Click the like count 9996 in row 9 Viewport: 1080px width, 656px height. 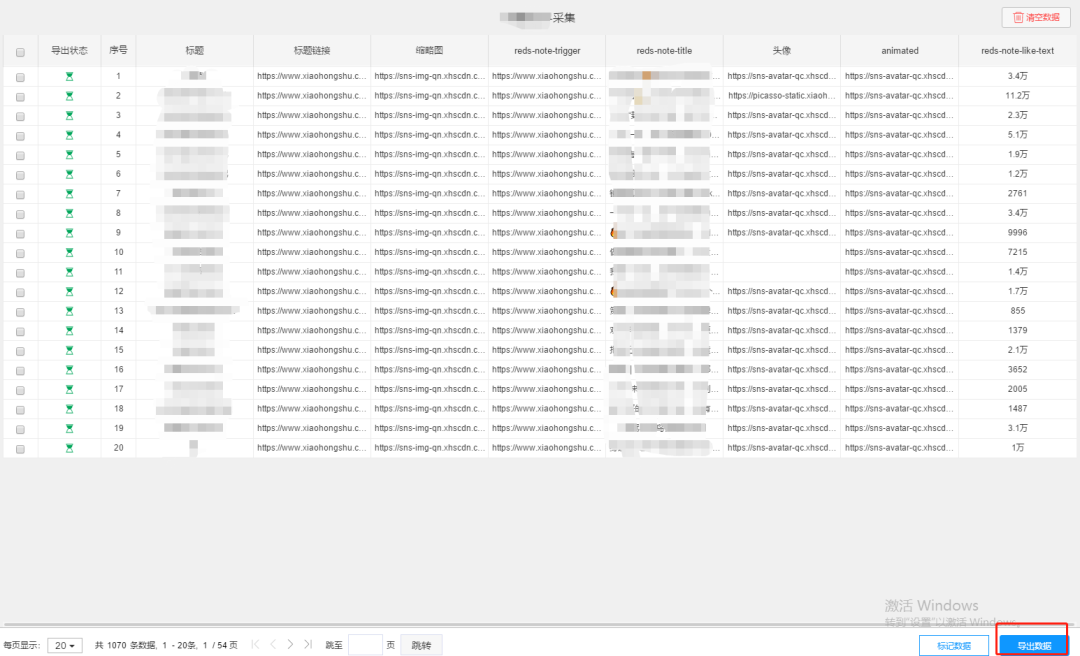1017,233
